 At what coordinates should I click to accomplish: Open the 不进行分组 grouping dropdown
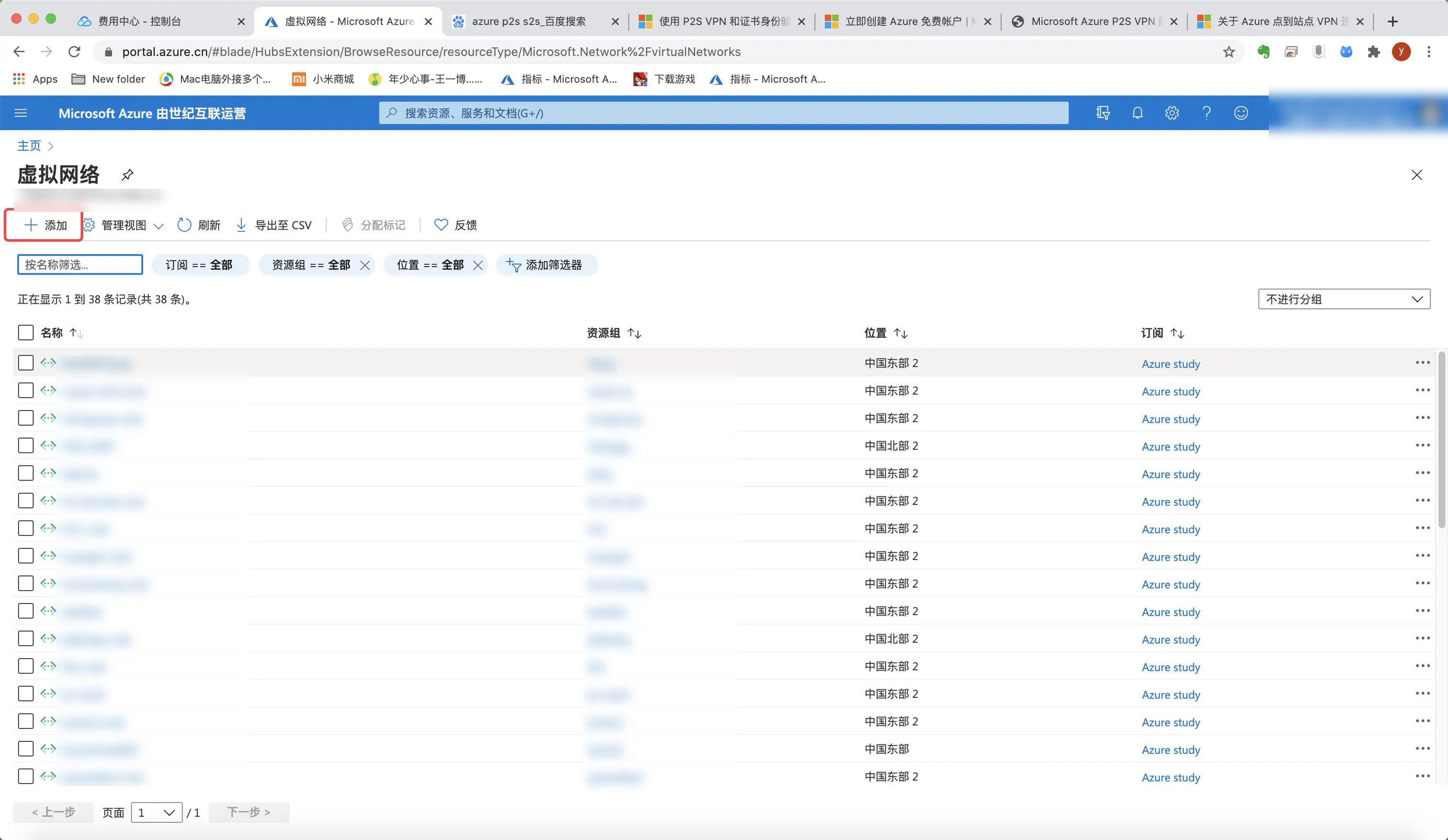point(1344,299)
